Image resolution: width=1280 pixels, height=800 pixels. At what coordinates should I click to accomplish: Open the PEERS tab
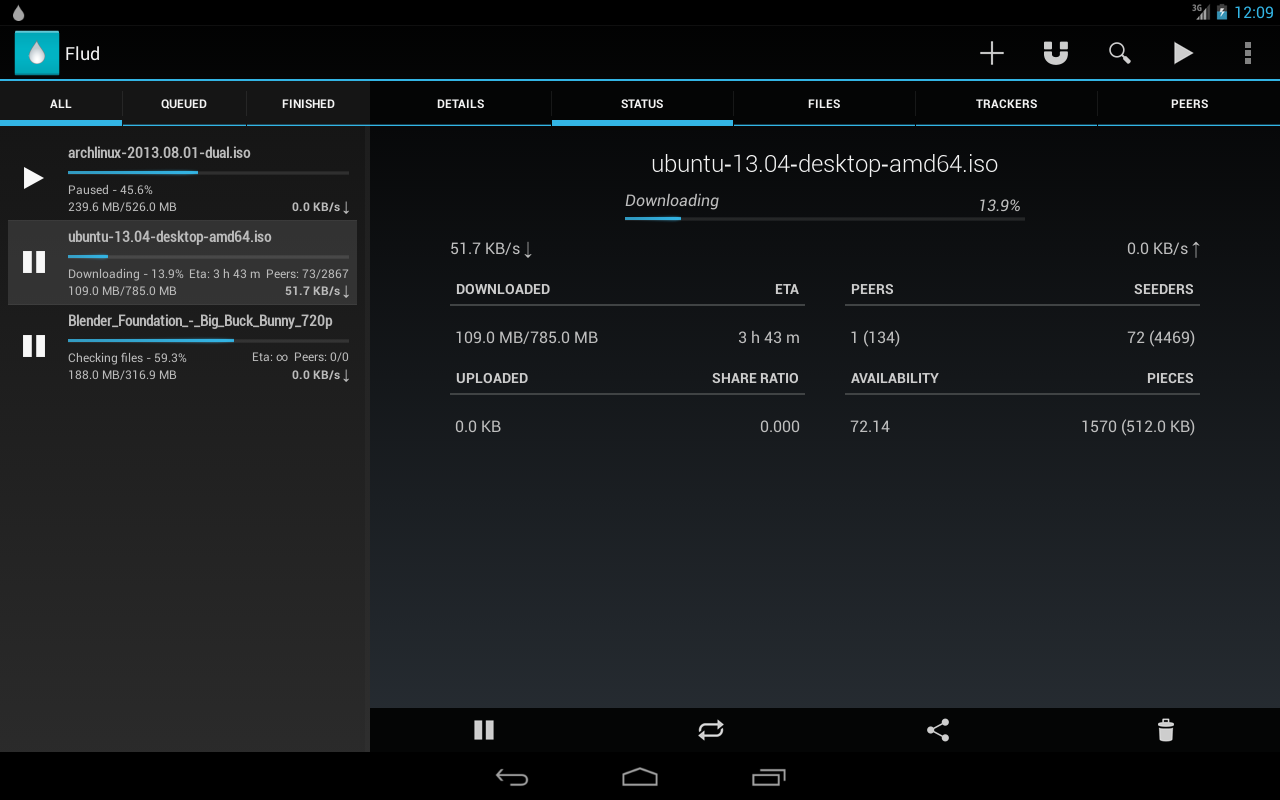(x=1189, y=104)
